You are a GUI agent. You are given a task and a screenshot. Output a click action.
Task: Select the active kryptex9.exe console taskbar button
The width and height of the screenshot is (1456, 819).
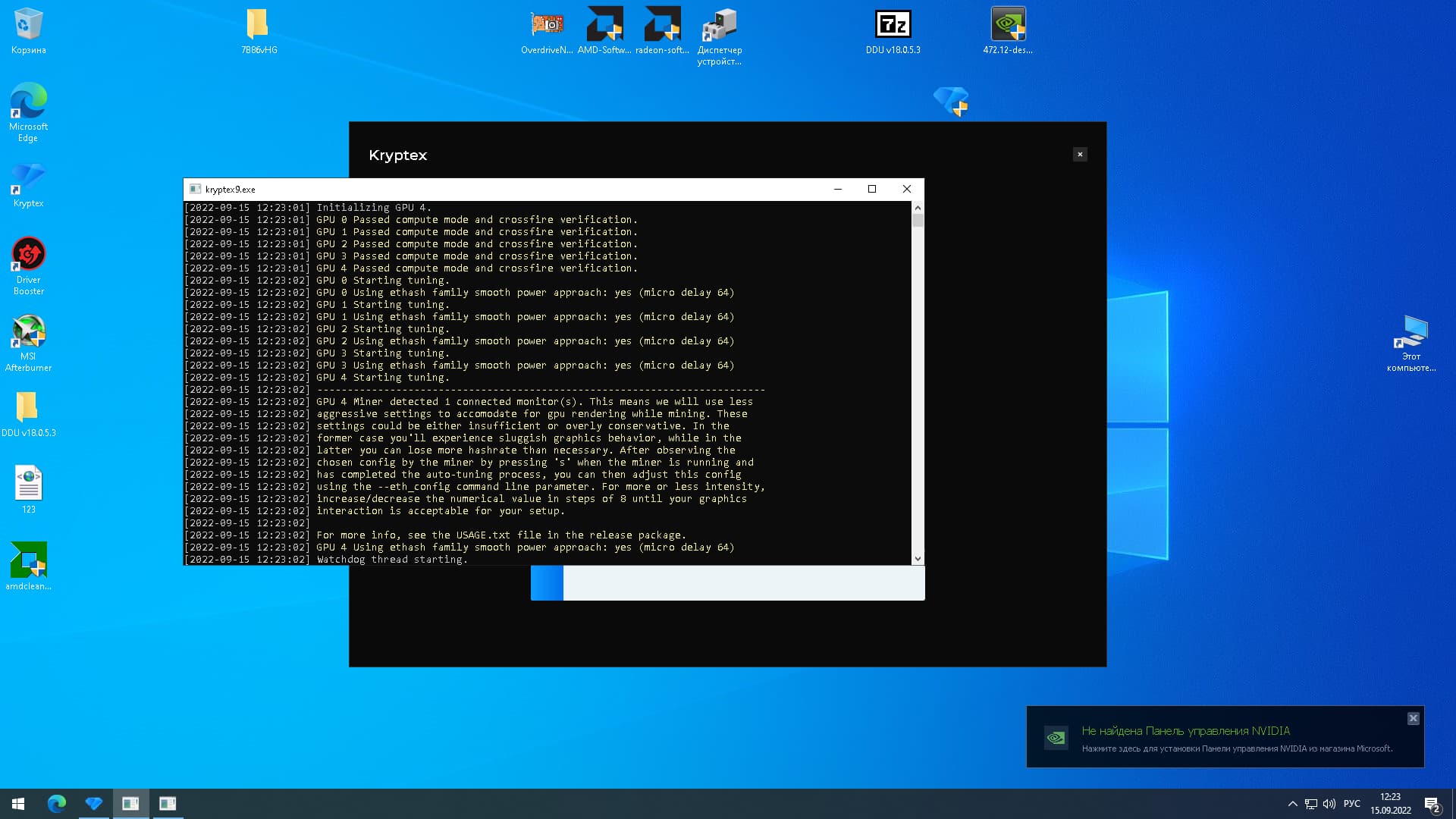click(x=130, y=804)
